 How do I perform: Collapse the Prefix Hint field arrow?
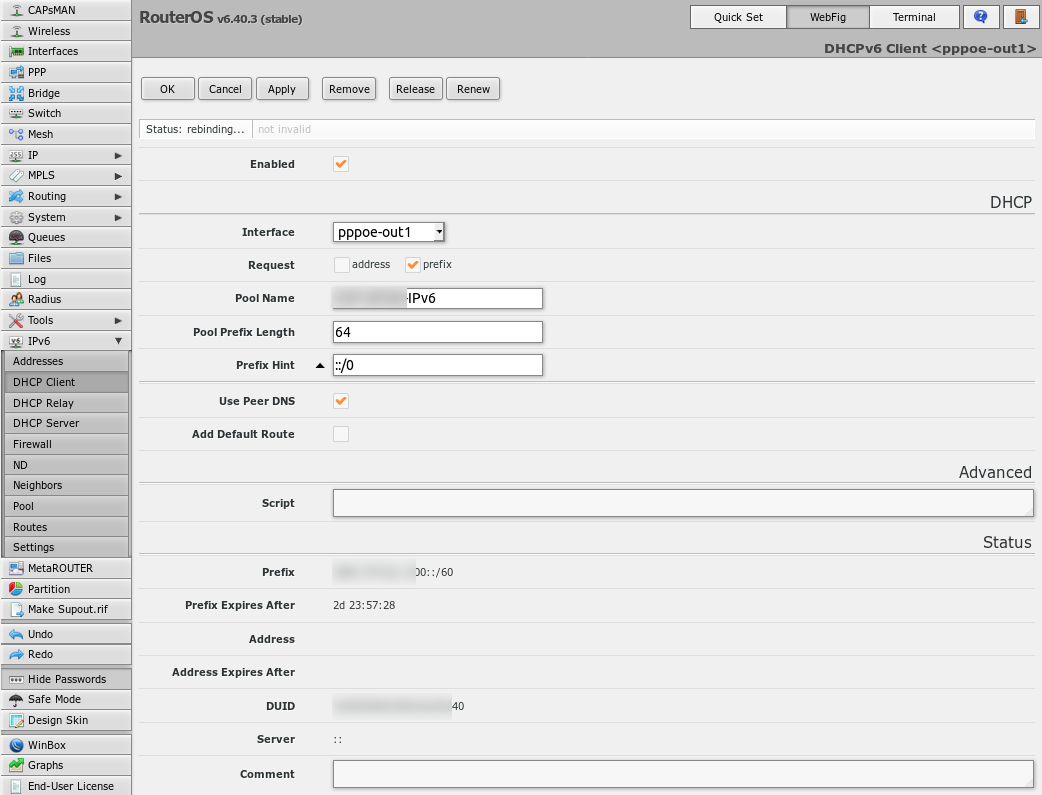tap(320, 366)
